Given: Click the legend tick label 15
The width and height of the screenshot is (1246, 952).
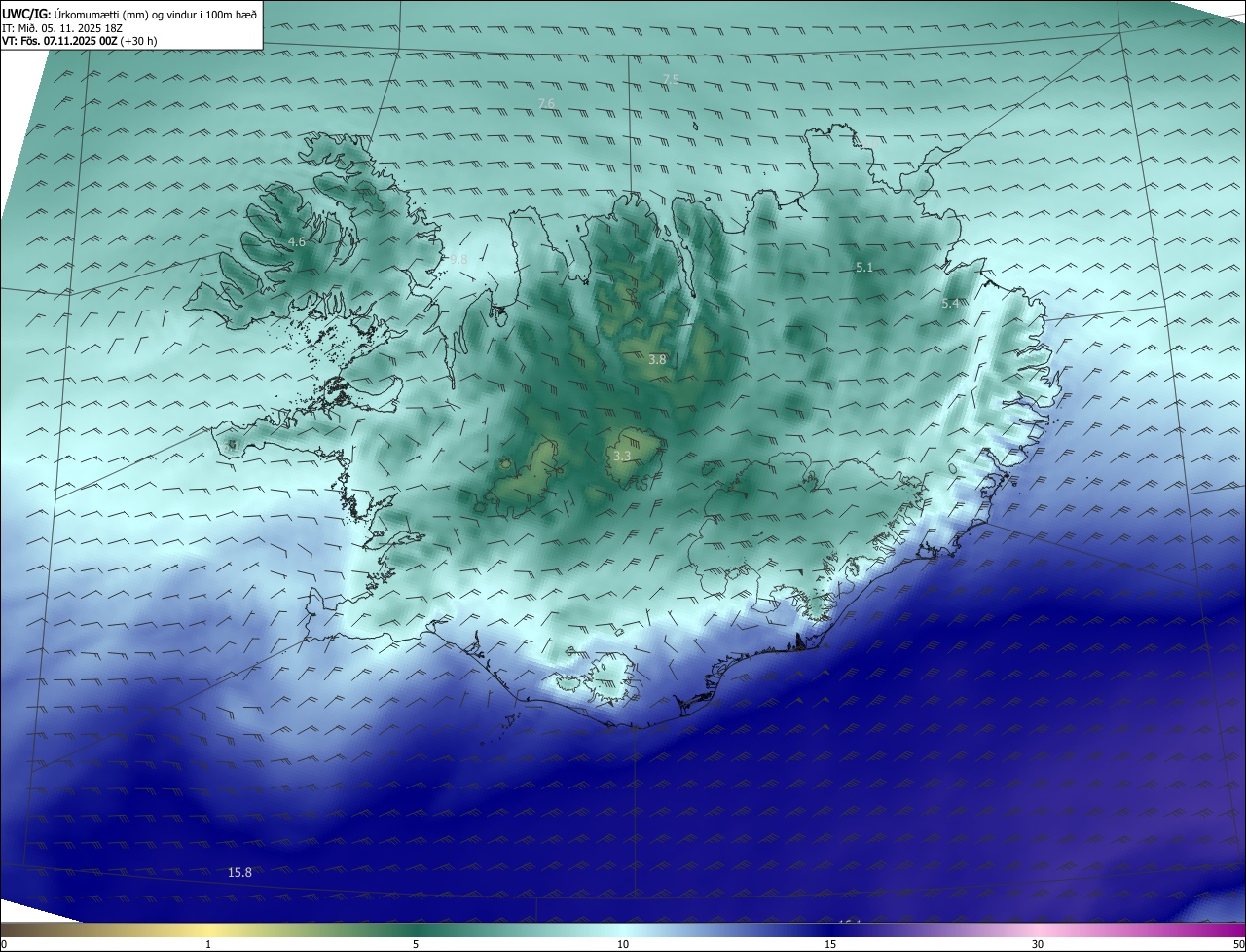Looking at the screenshot, I should pos(830,944).
